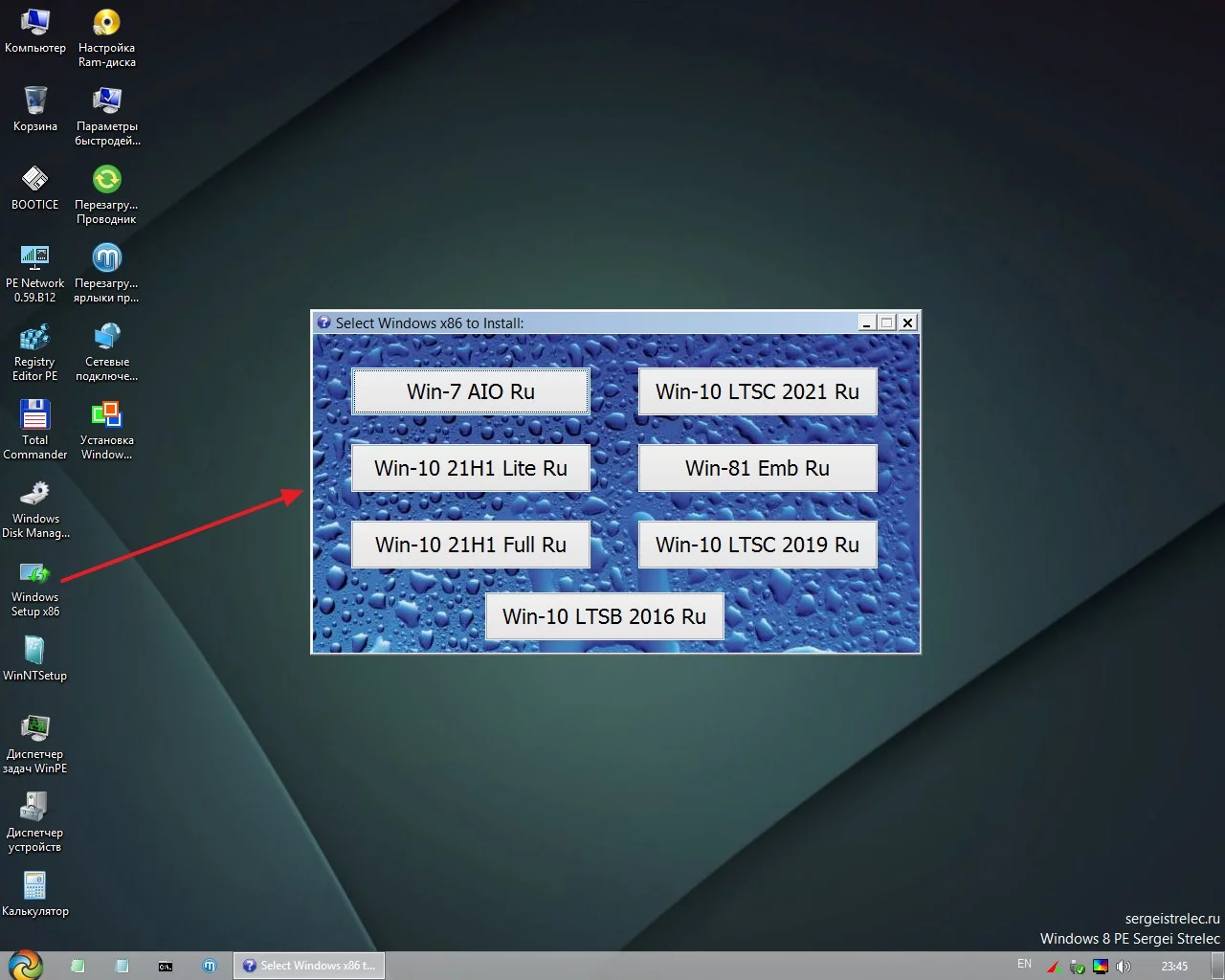Image resolution: width=1225 pixels, height=980 pixels.
Task: Open Сетевые подключения desktop icon
Action: point(107,351)
